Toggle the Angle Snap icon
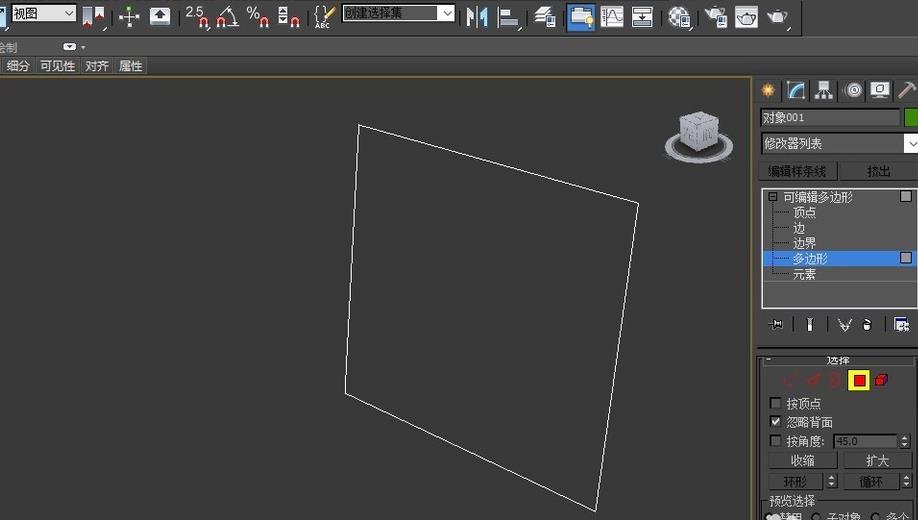Screen dimensions: 918x520 tap(227, 16)
